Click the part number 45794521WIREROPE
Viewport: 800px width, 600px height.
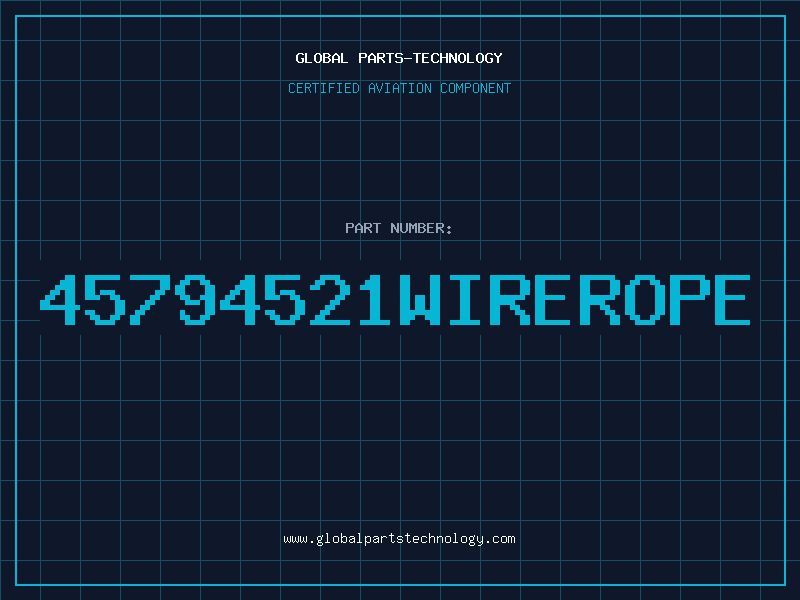395,299
